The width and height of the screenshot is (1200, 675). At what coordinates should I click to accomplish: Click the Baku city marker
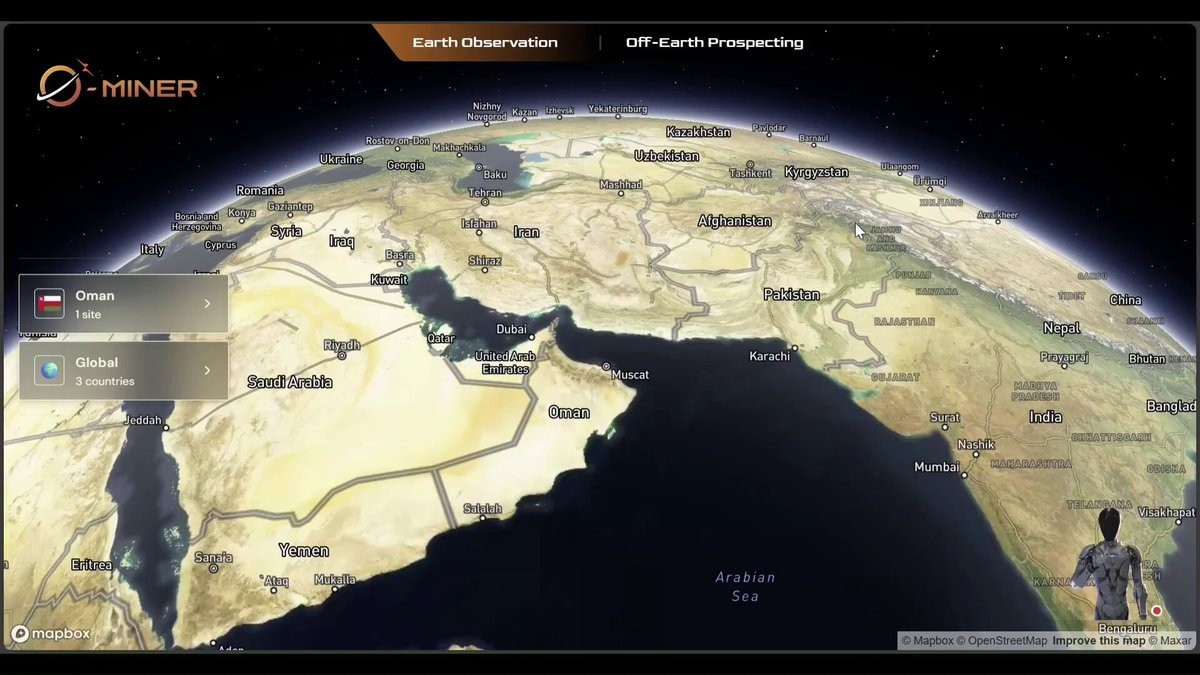[x=481, y=167]
